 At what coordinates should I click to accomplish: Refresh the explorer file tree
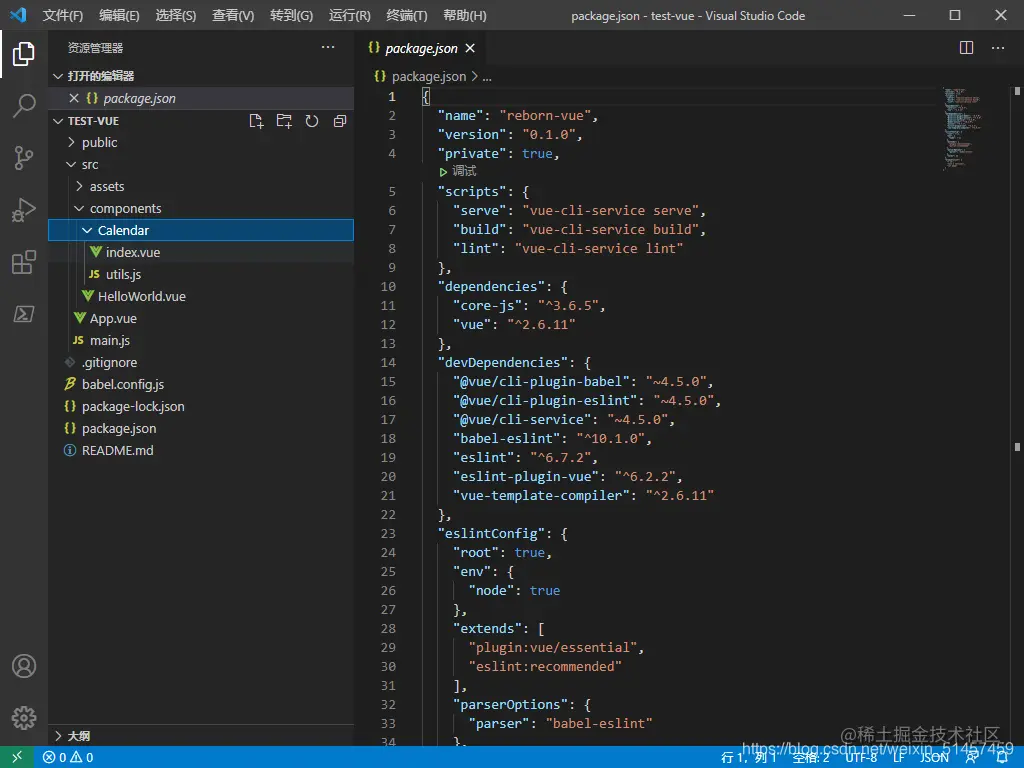(312, 121)
